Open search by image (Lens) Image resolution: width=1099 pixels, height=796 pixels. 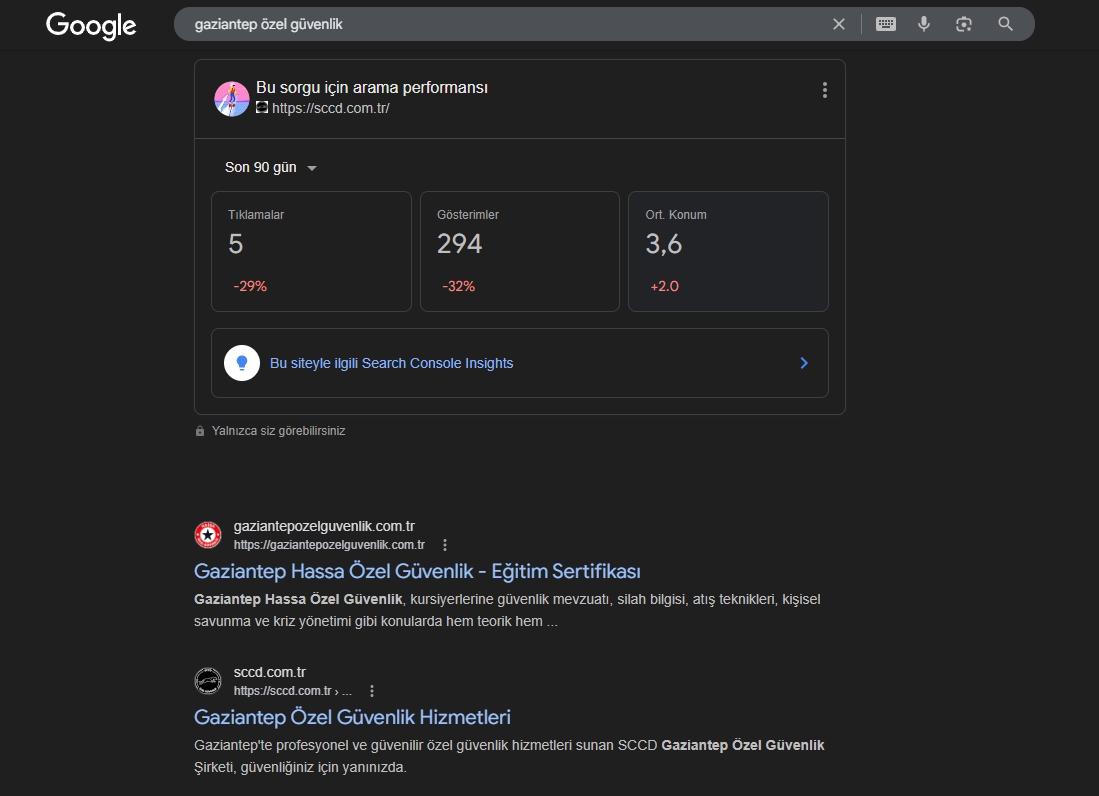tap(964, 24)
